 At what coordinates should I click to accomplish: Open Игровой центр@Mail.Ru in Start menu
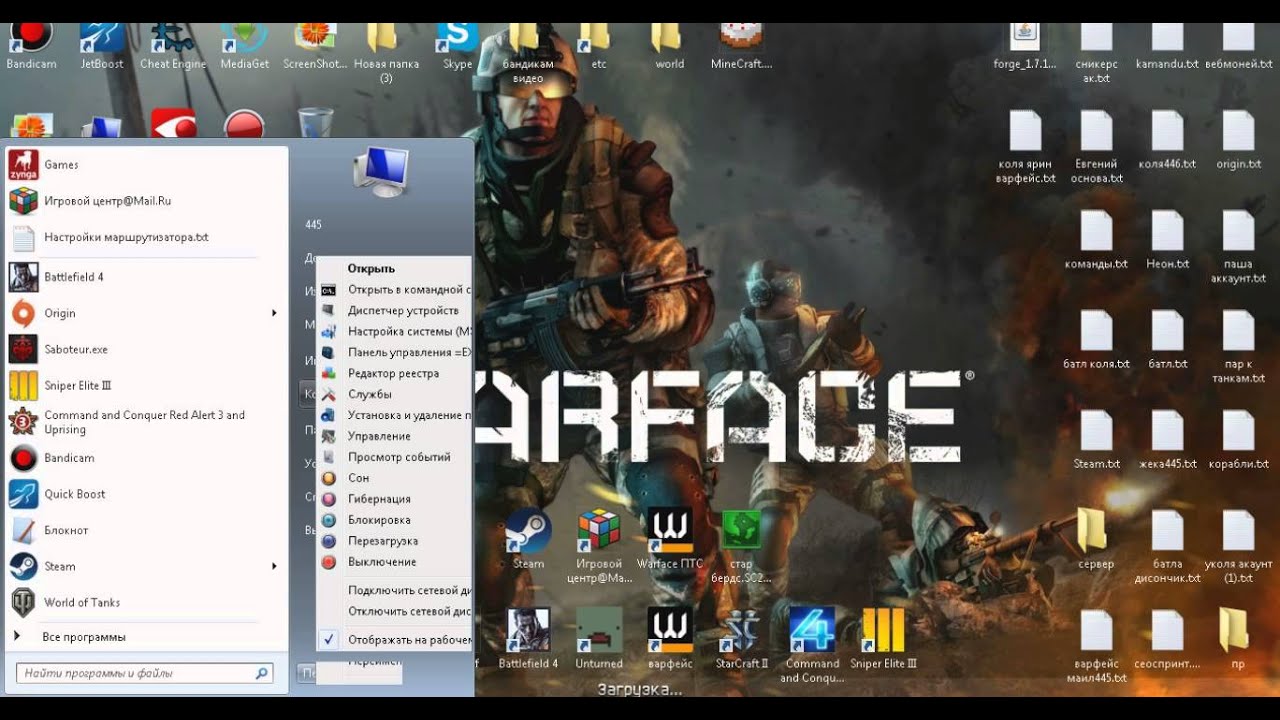point(147,201)
